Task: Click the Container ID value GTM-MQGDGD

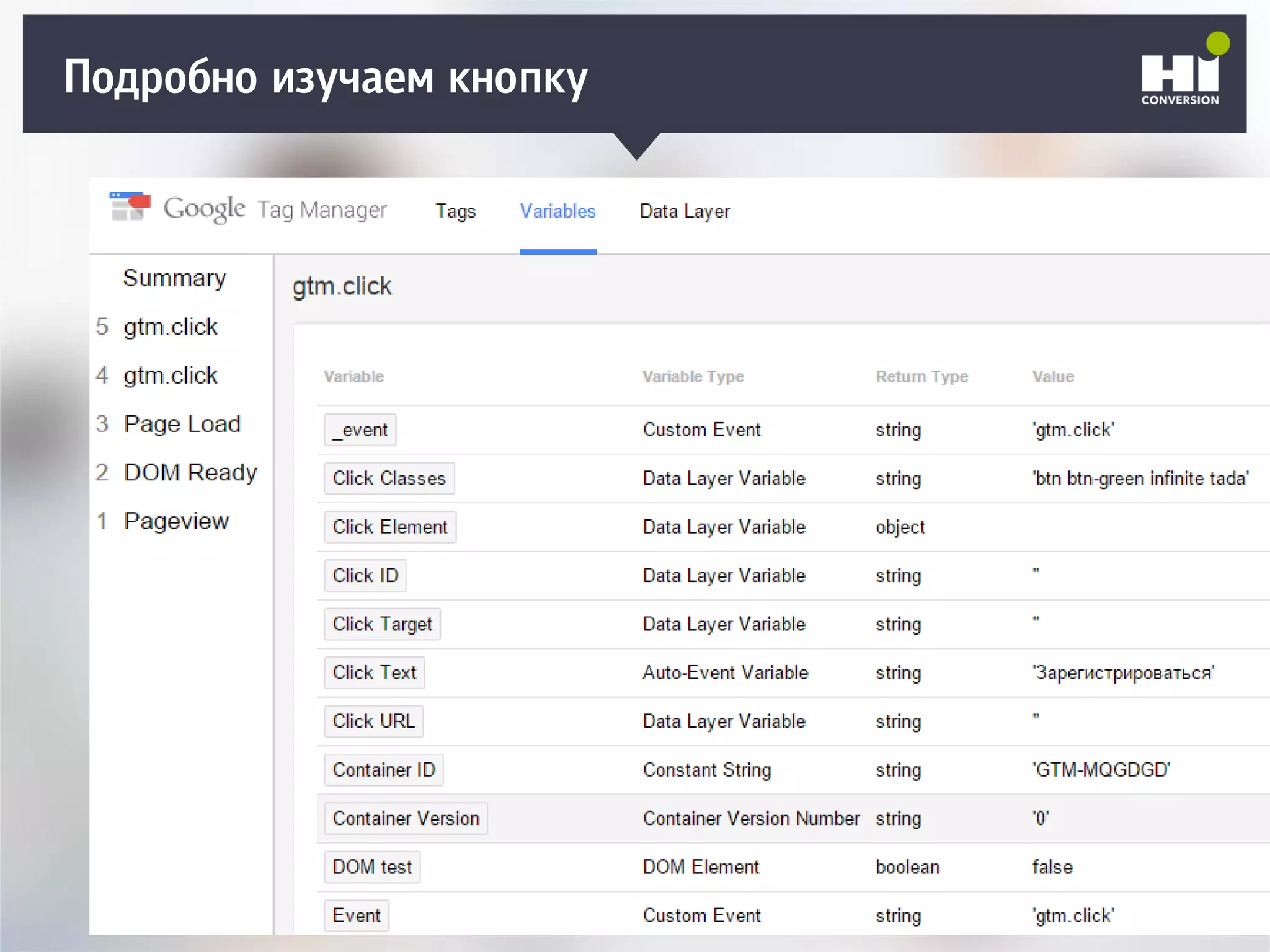Action: point(1101,770)
